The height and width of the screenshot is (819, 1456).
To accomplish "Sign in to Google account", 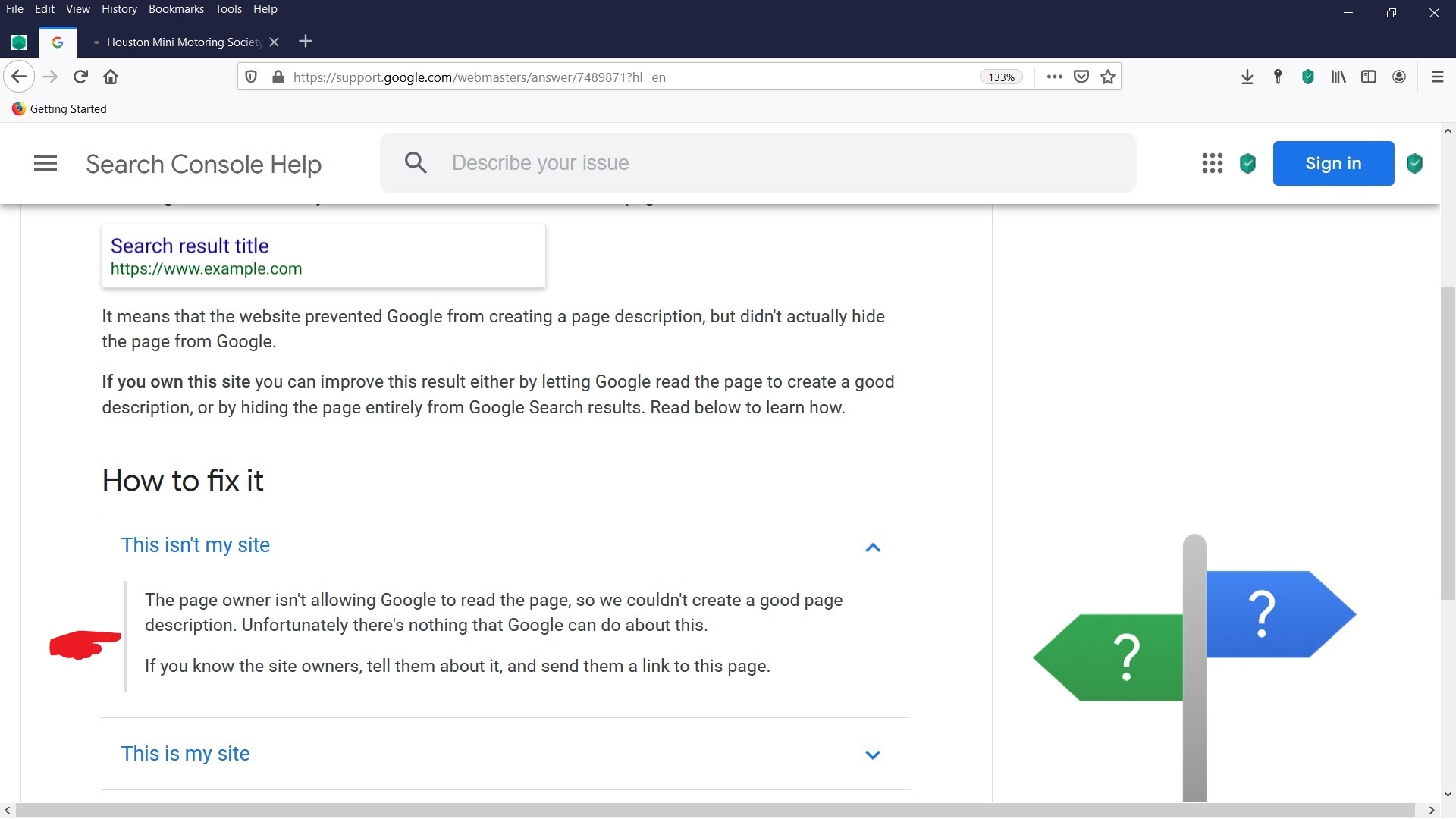I will tap(1333, 163).
